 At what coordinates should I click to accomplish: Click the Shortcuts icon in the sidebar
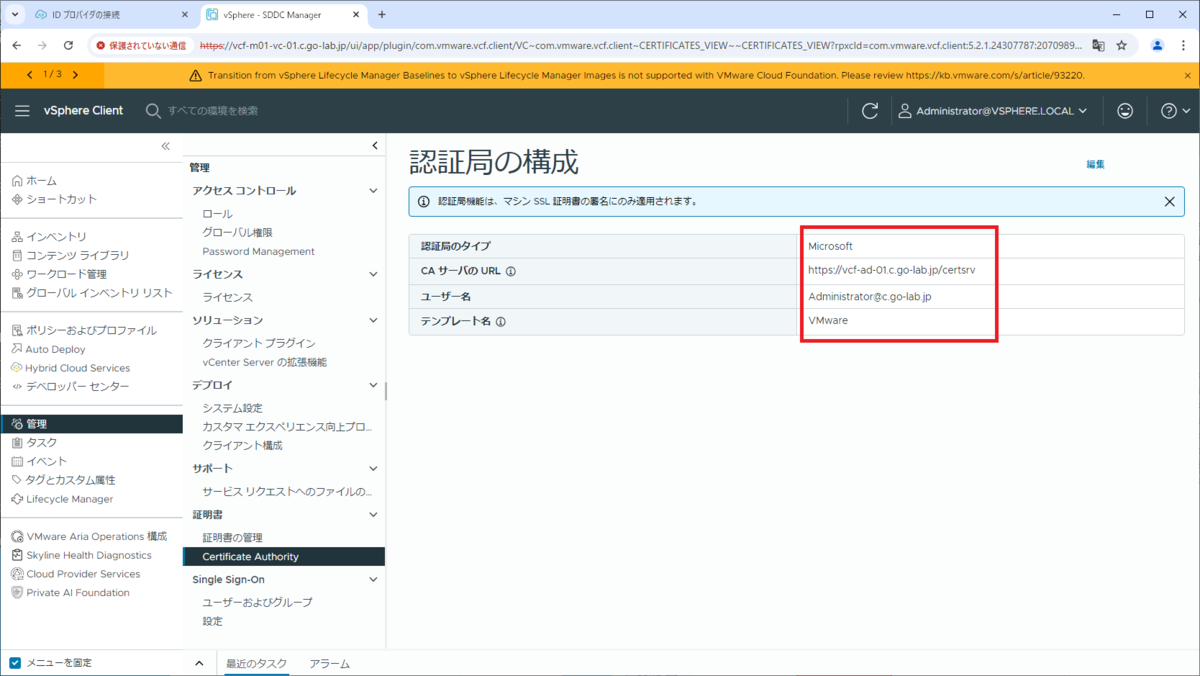point(17,199)
